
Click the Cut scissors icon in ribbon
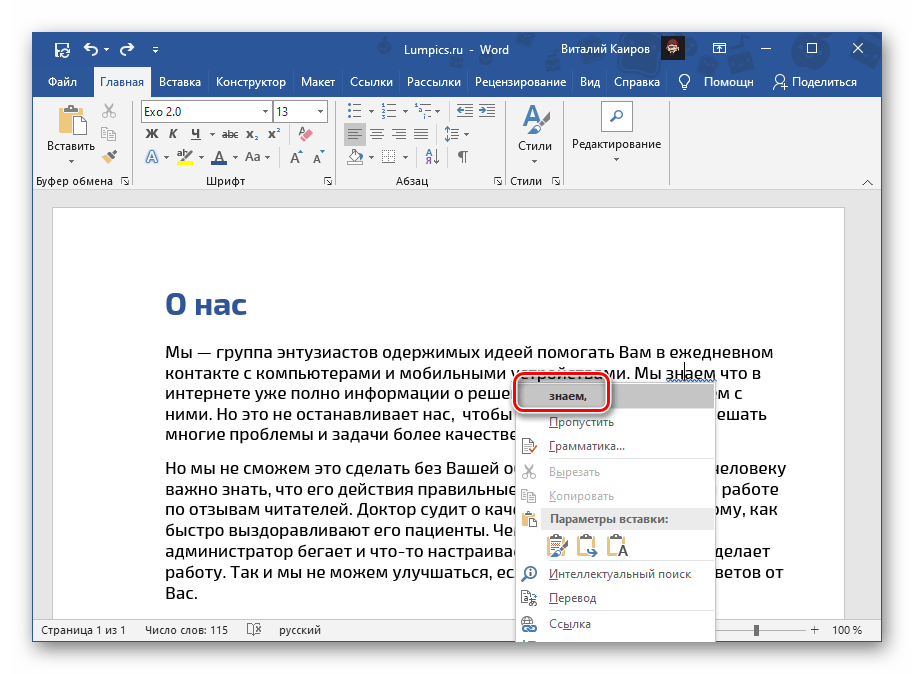(x=109, y=111)
